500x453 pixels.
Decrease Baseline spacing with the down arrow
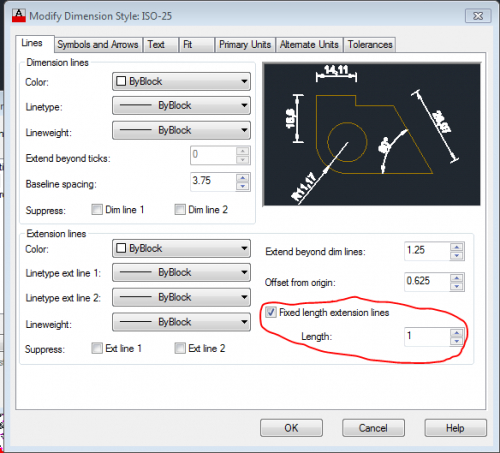pos(243,186)
